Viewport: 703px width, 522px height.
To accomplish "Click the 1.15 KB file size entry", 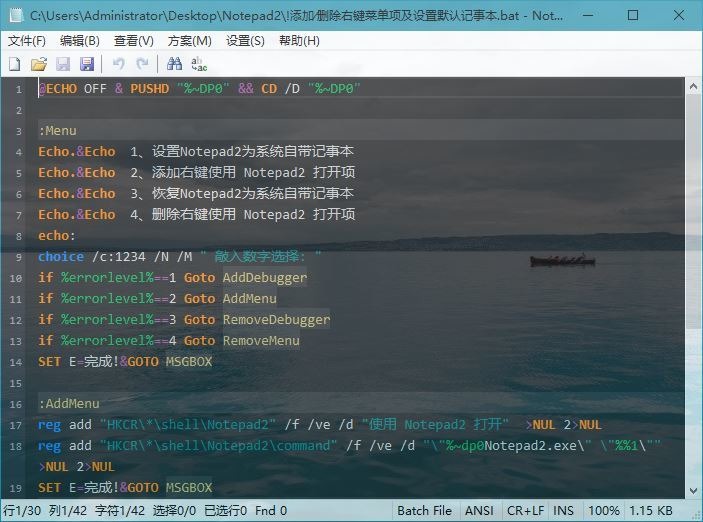I will (x=651, y=511).
